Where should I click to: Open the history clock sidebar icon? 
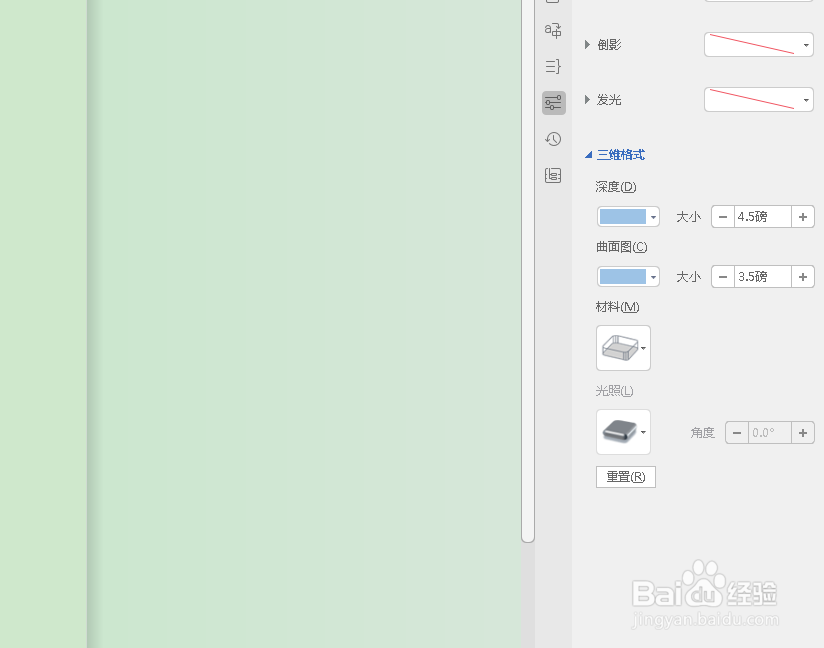553,139
